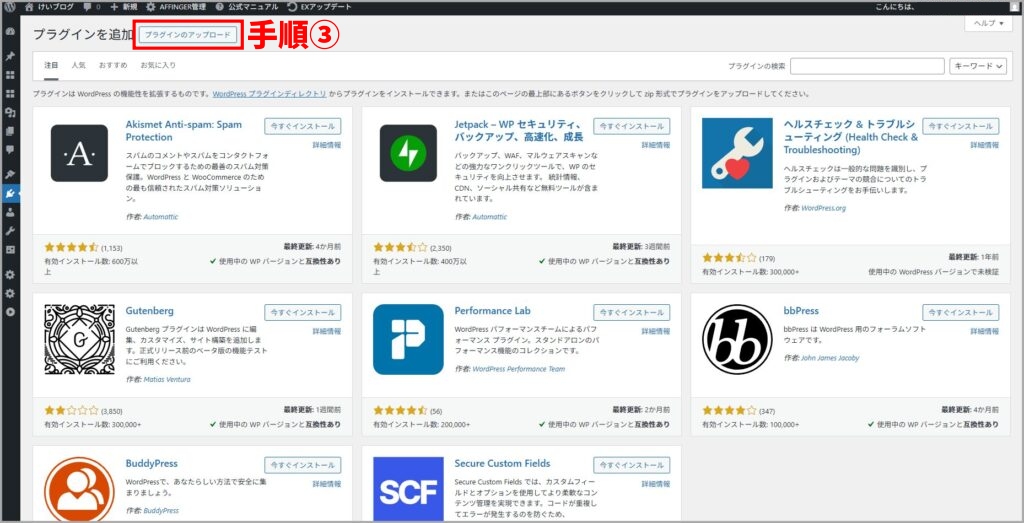Select the お気に入り tab

coord(158,66)
